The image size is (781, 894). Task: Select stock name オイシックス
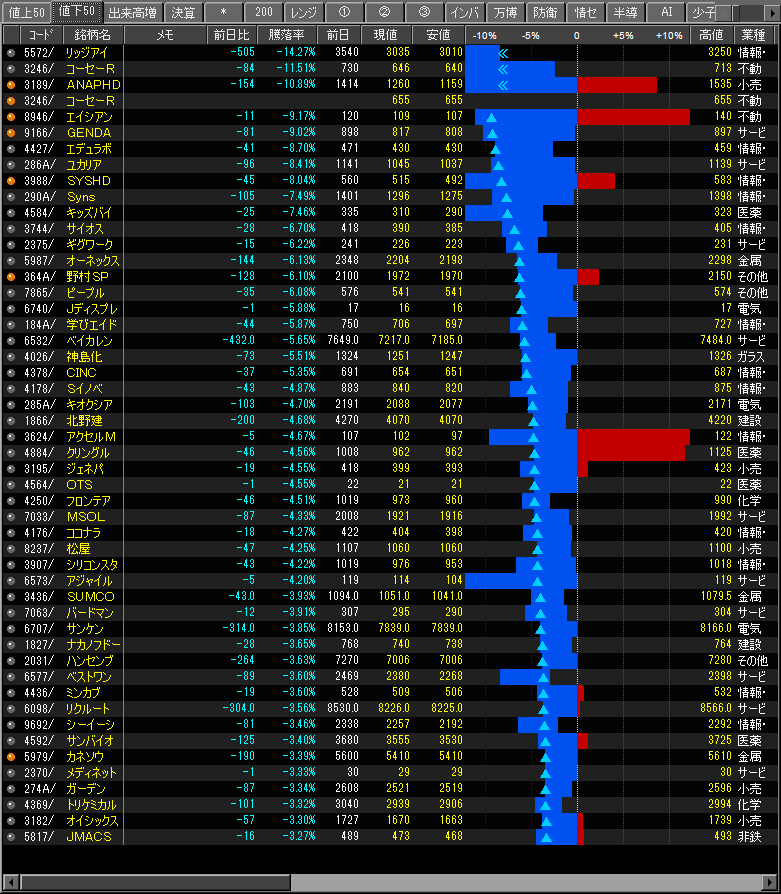pos(92,820)
